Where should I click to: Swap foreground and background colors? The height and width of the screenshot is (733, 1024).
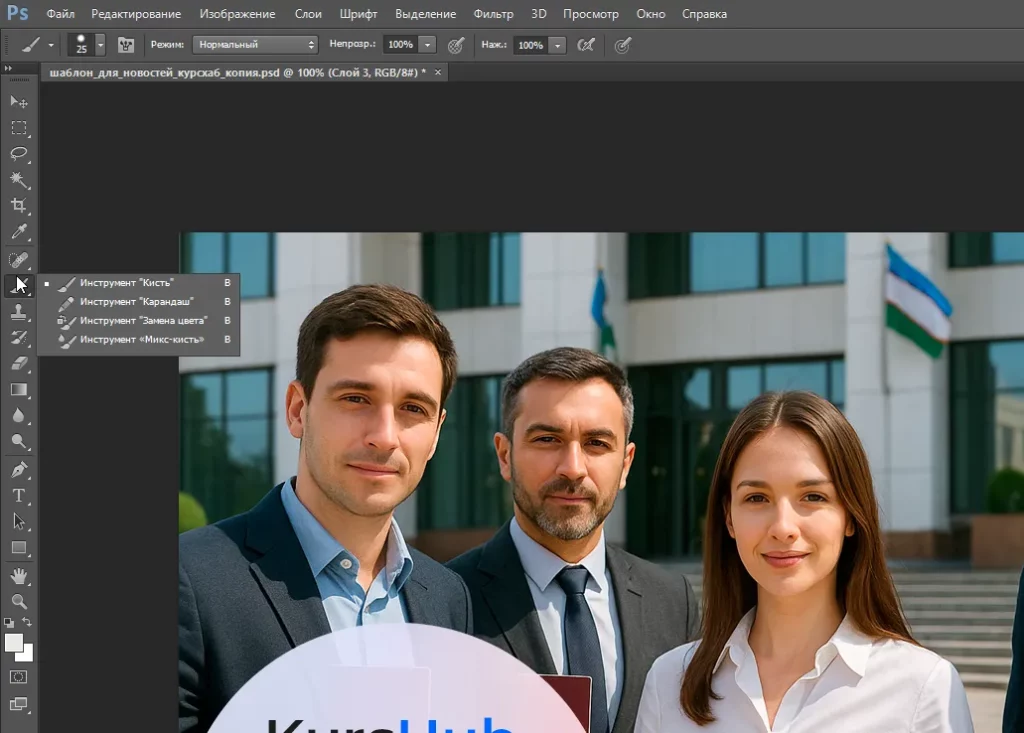[27, 622]
